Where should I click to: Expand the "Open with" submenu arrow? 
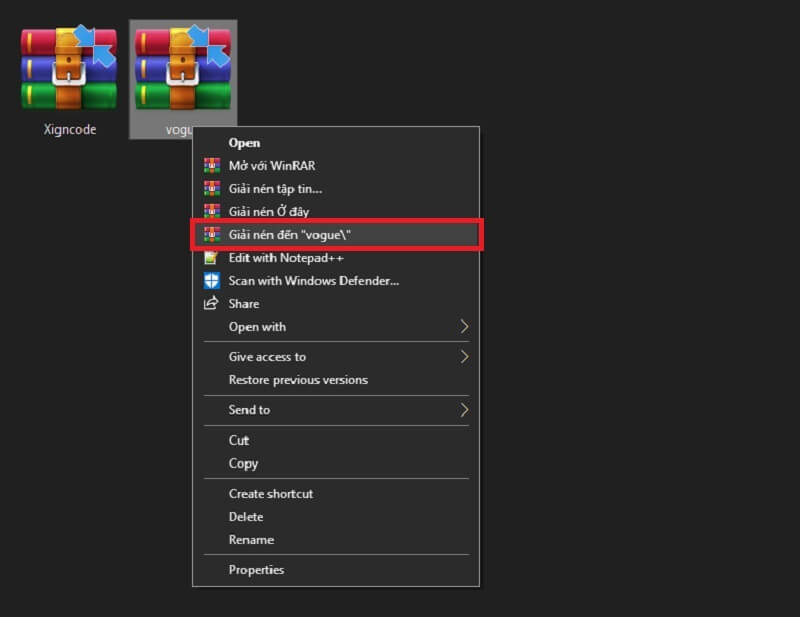coord(464,327)
